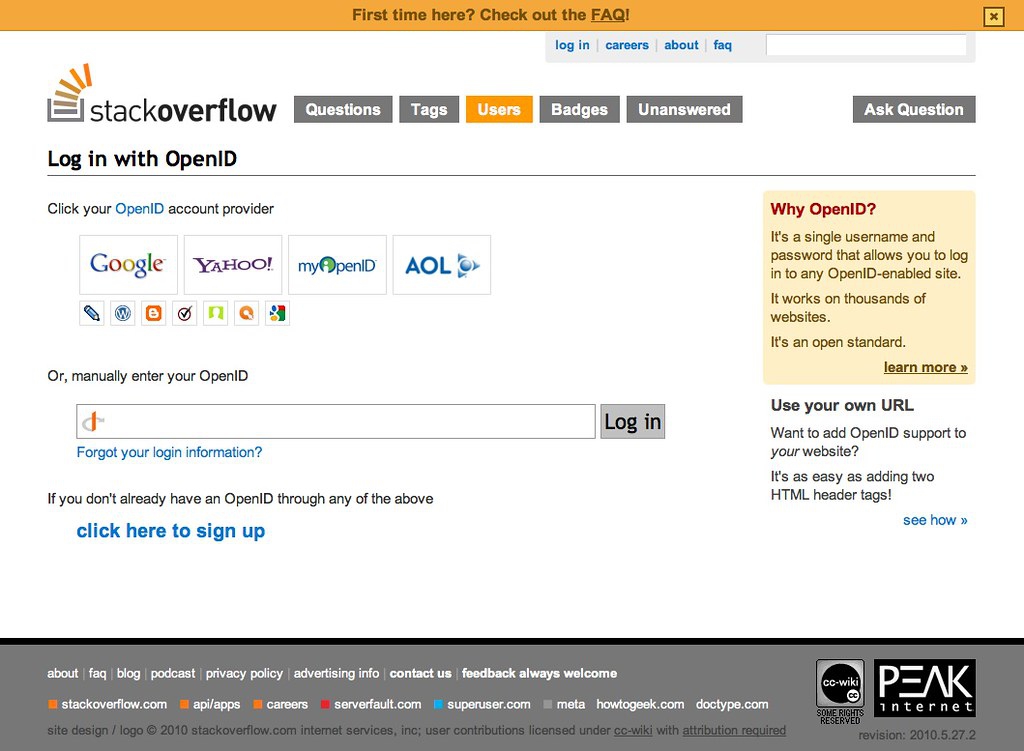1024x751 pixels.
Task: Choose the Google Profile icon
Action: click(x=277, y=313)
